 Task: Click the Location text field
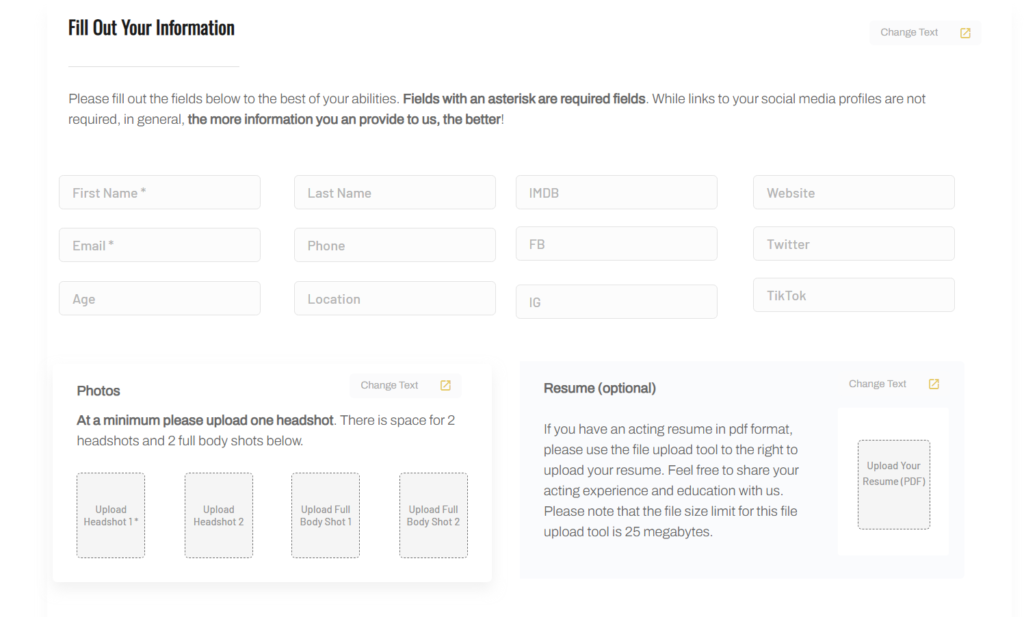(x=395, y=298)
